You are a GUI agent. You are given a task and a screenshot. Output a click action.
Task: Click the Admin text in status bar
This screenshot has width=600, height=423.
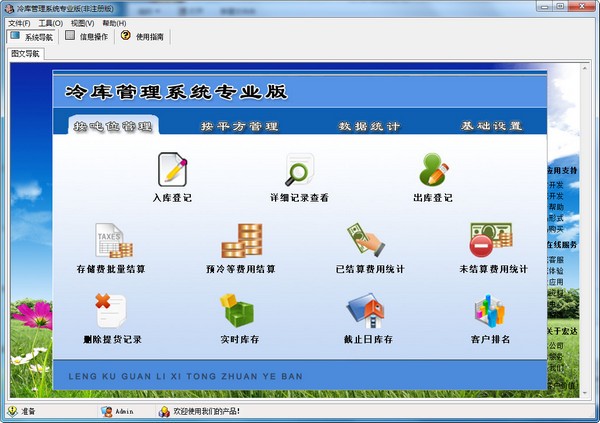[x=124, y=412]
